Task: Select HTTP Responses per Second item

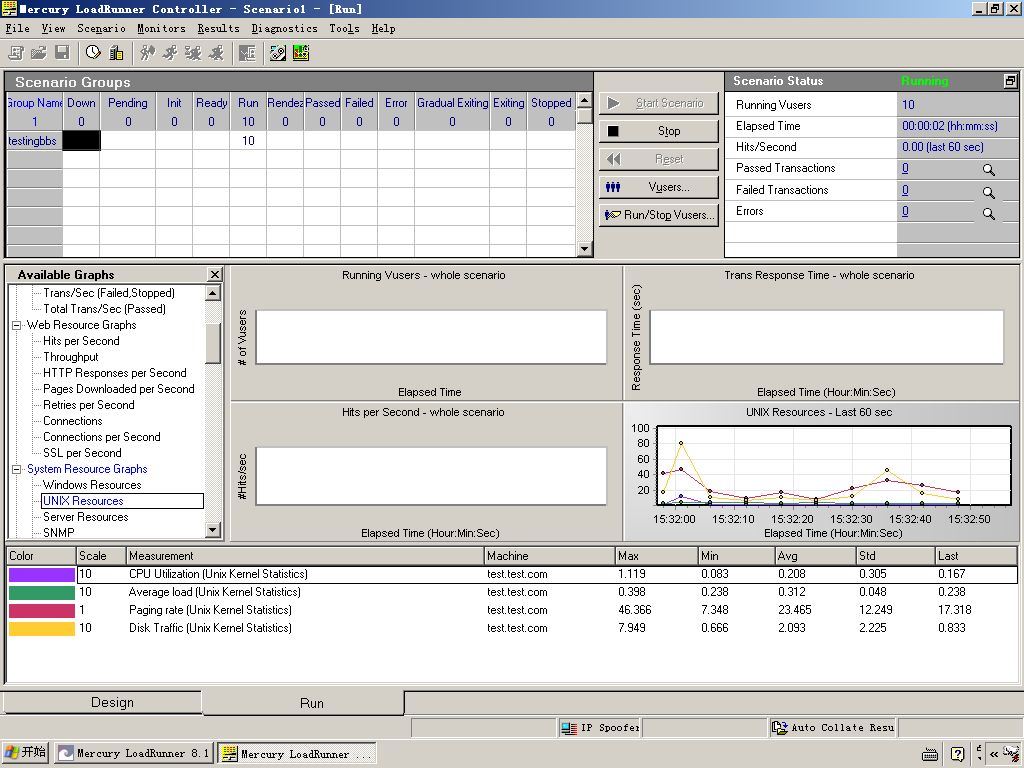Action: [114, 373]
